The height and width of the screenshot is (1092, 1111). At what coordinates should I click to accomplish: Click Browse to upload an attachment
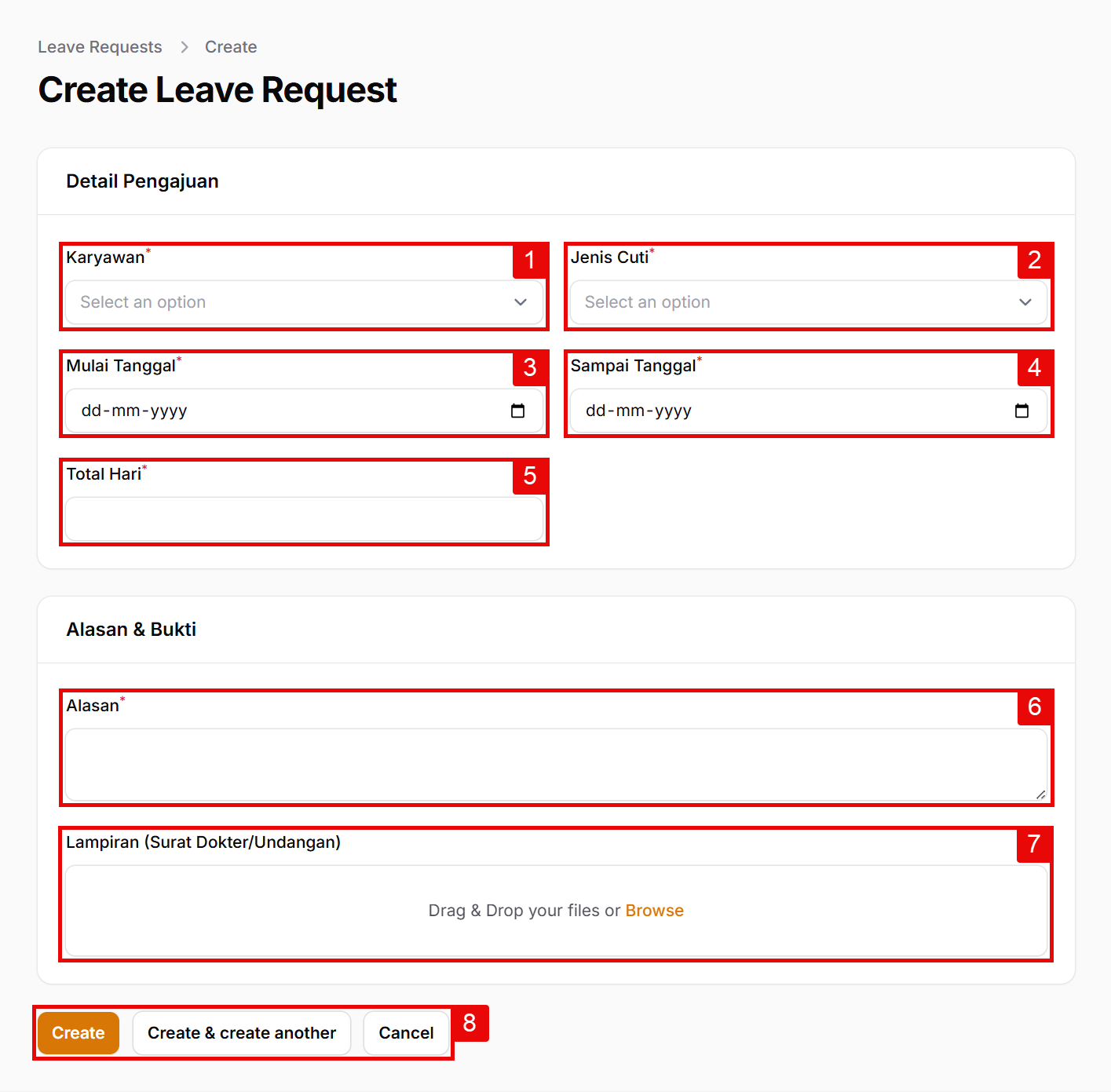[654, 911]
